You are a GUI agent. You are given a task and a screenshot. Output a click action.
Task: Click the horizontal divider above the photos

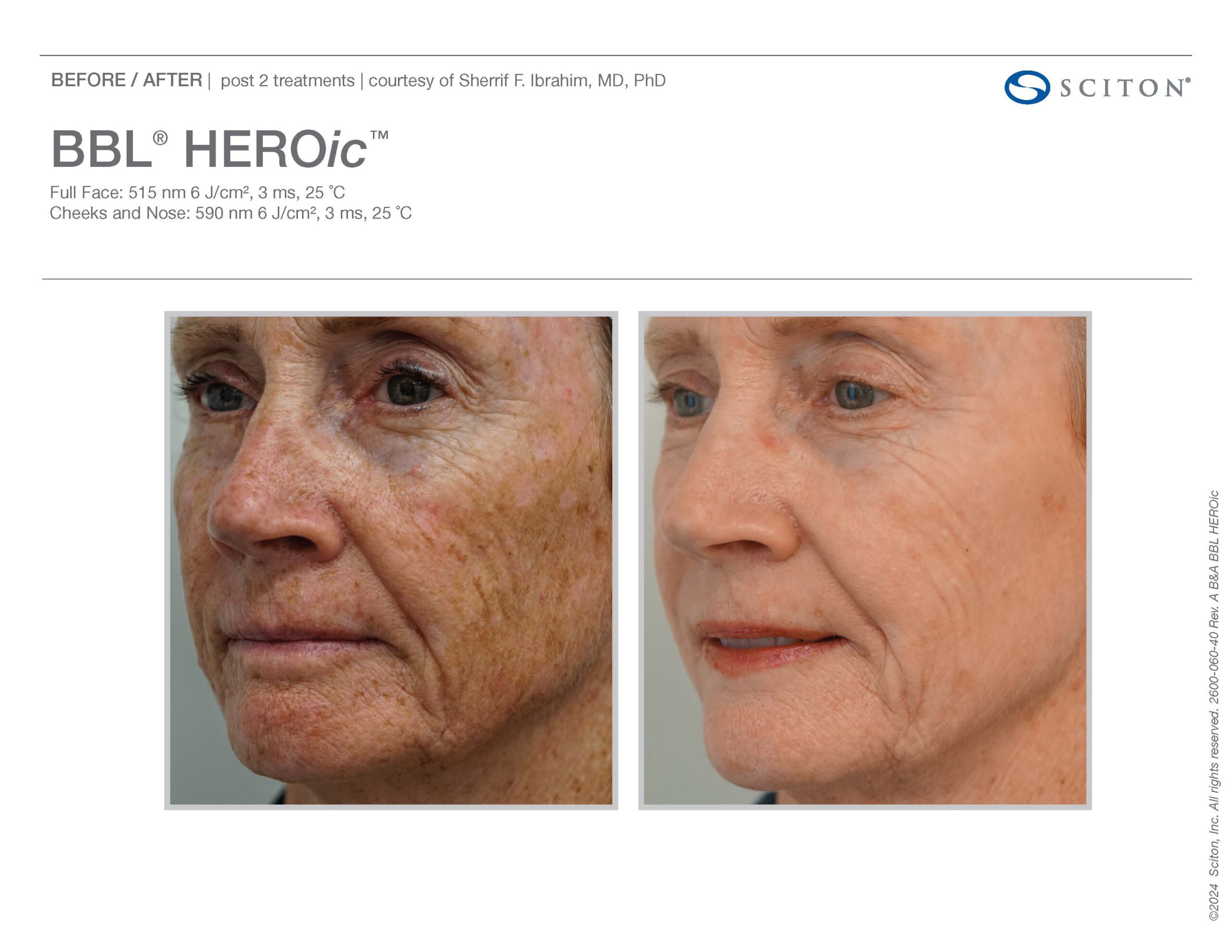click(x=616, y=279)
